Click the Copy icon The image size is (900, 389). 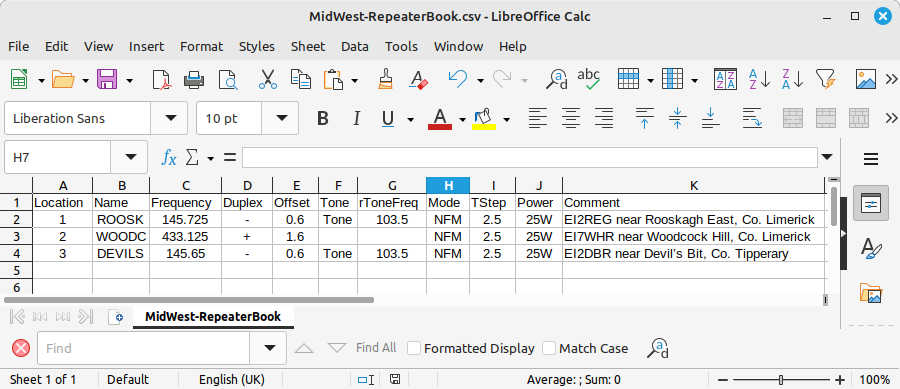tap(300, 79)
